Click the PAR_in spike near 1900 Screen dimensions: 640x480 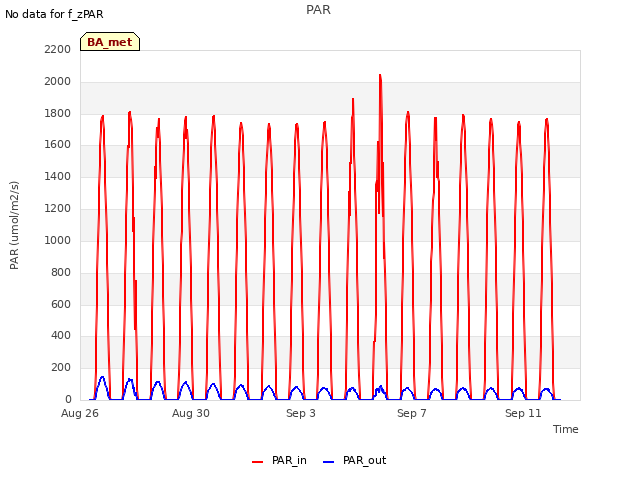[353, 99]
